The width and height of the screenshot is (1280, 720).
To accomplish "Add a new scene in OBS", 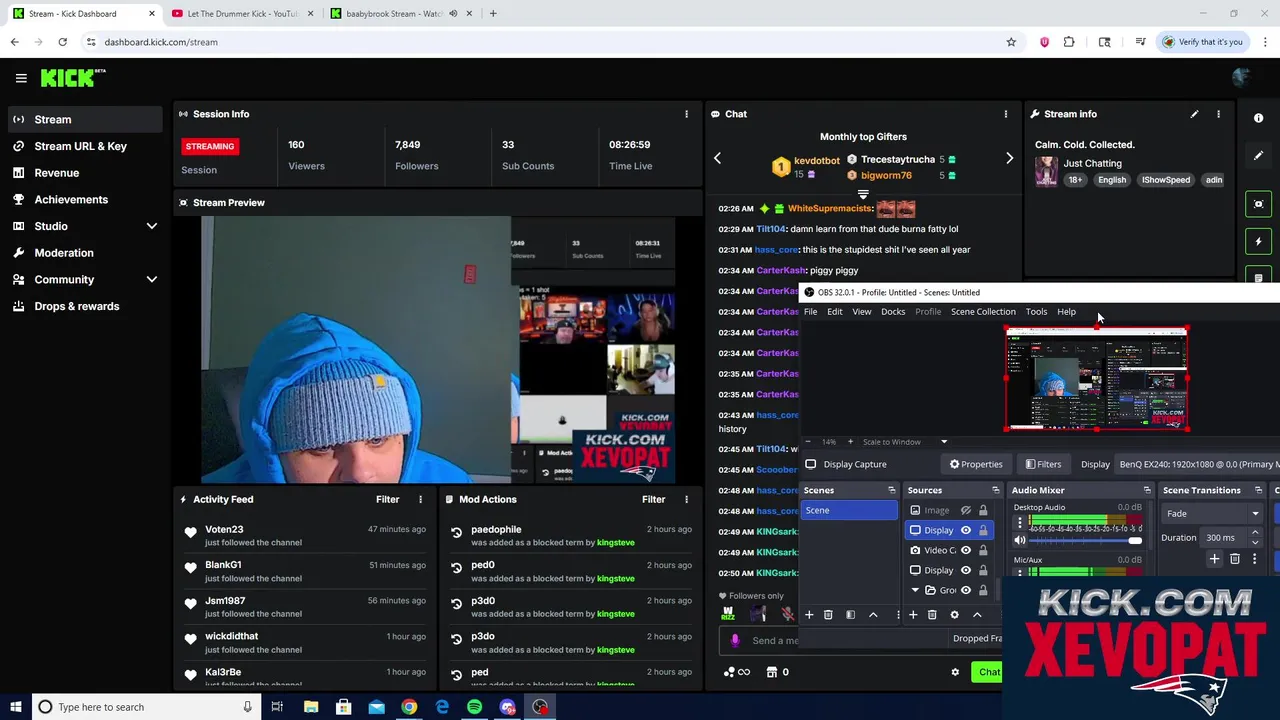I will click(x=809, y=615).
